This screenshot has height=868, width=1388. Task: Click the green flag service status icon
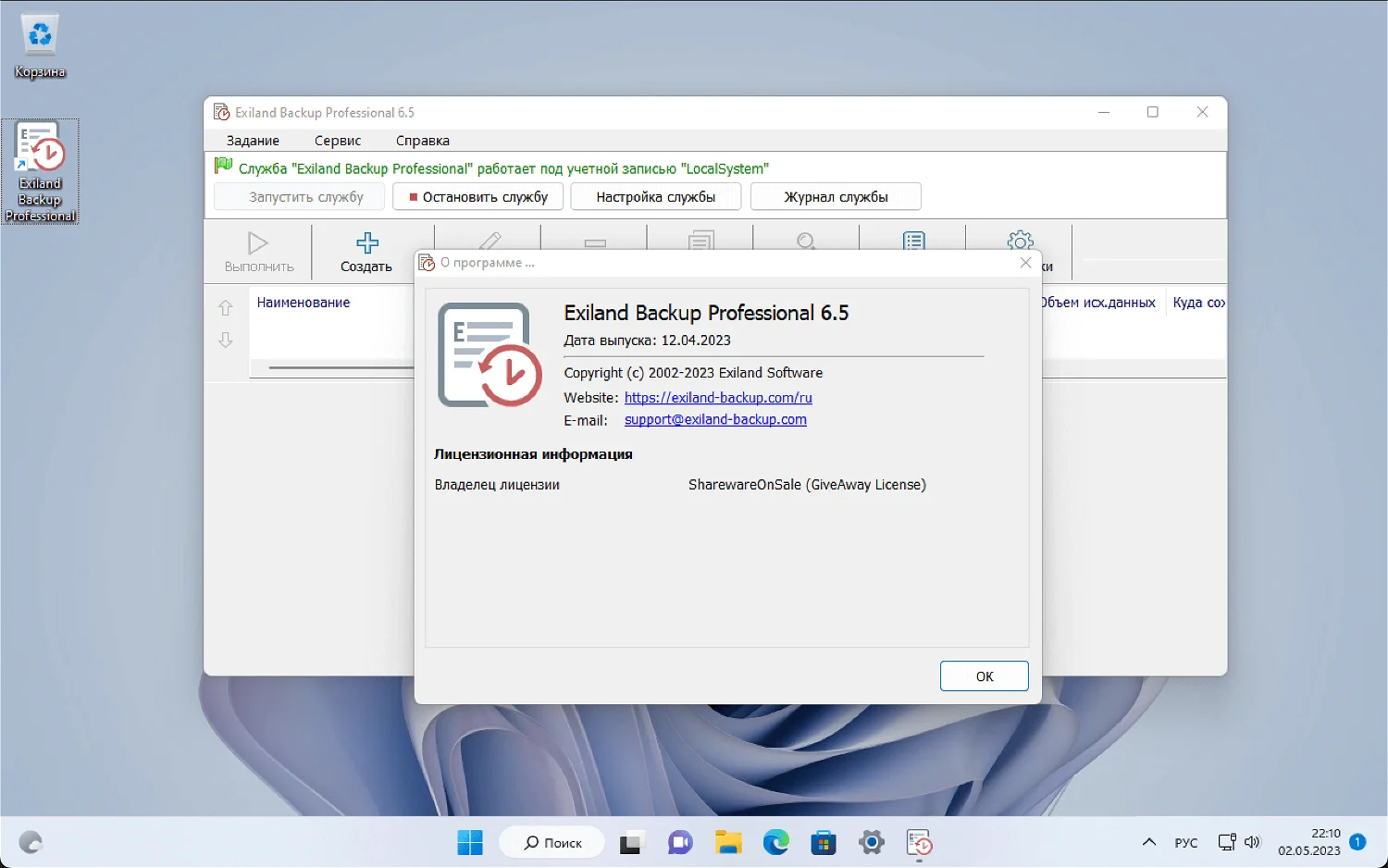223,167
